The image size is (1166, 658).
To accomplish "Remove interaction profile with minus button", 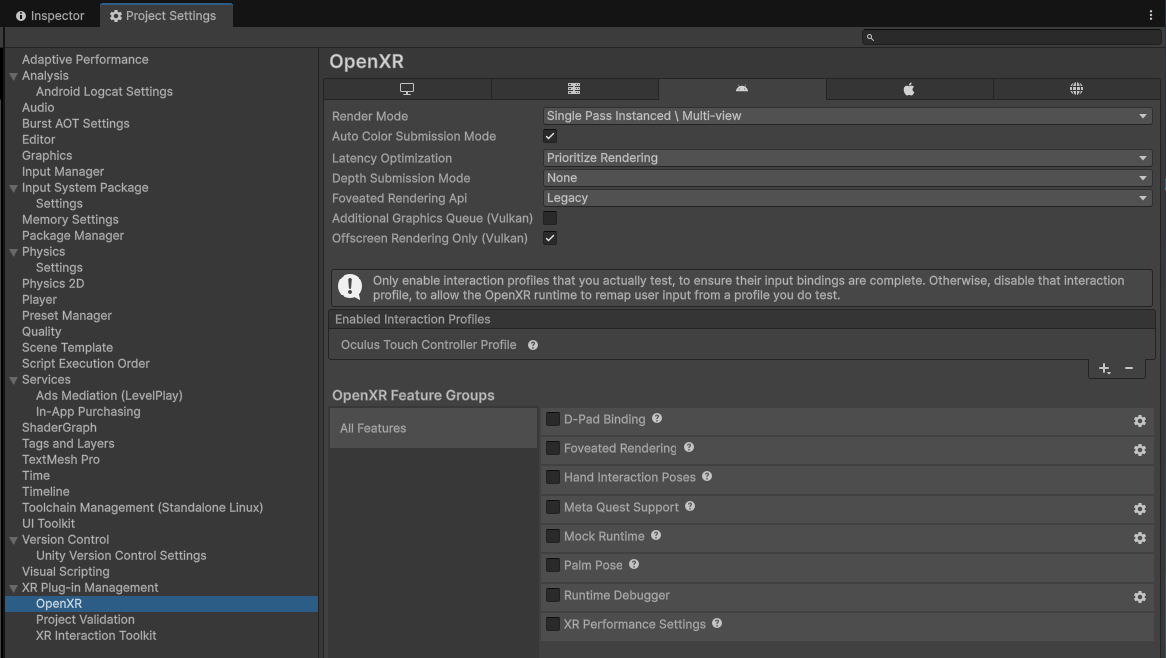I will (x=1129, y=369).
